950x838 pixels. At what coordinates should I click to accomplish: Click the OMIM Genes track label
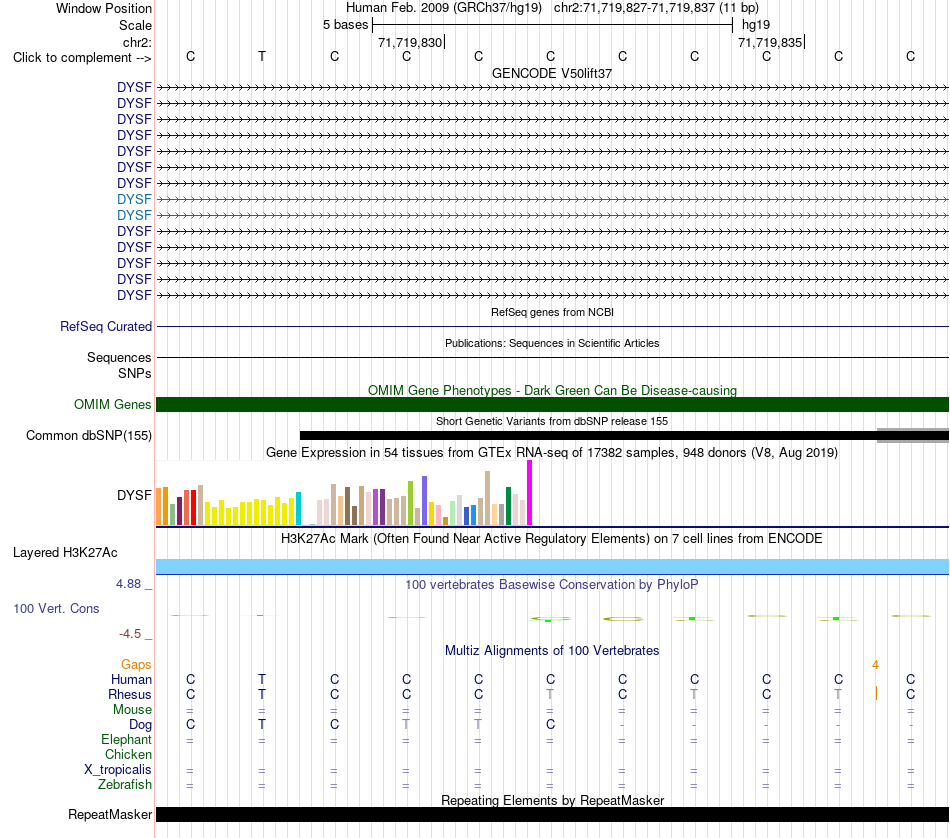pos(112,404)
